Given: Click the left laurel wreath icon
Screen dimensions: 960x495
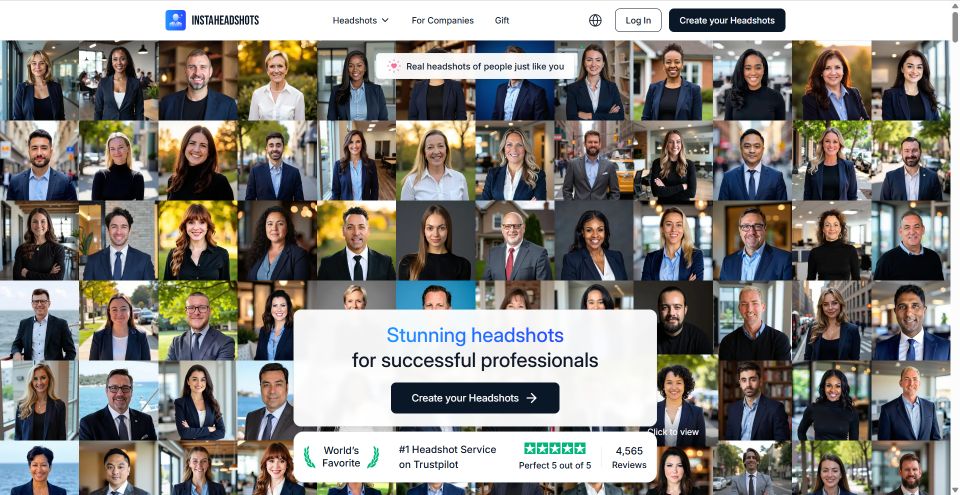Looking at the screenshot, I should pos(310,457).
